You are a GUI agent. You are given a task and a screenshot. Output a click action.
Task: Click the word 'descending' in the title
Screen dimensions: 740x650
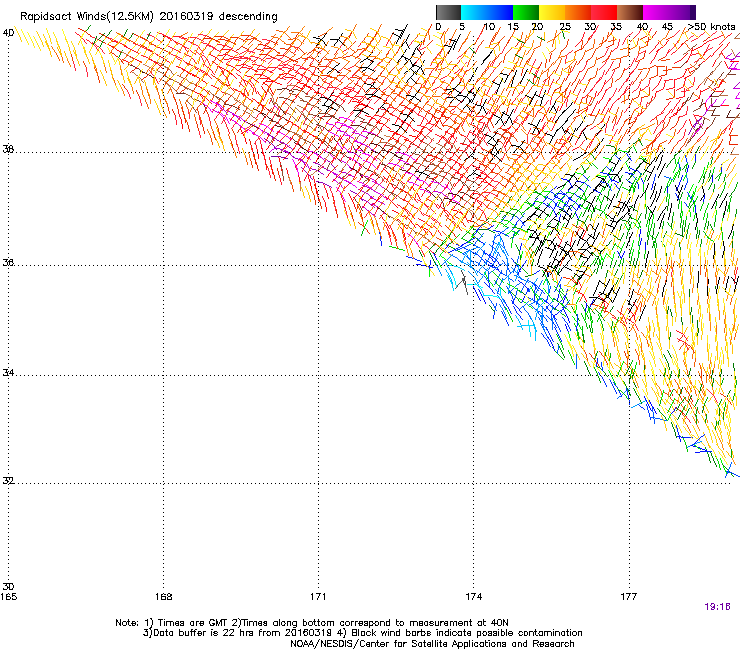click(x=248, y=17)
